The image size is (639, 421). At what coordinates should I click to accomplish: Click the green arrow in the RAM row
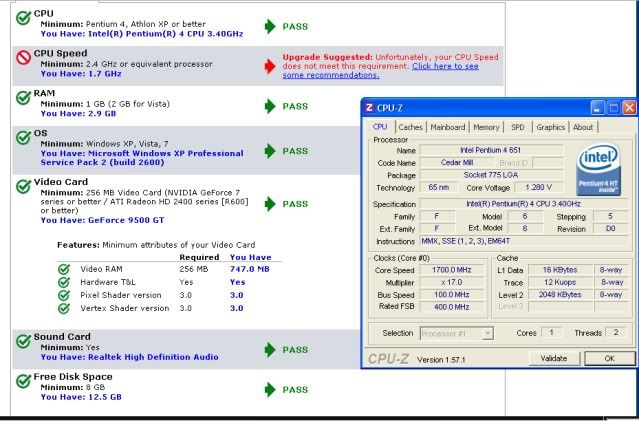click(x=270, y=106)
